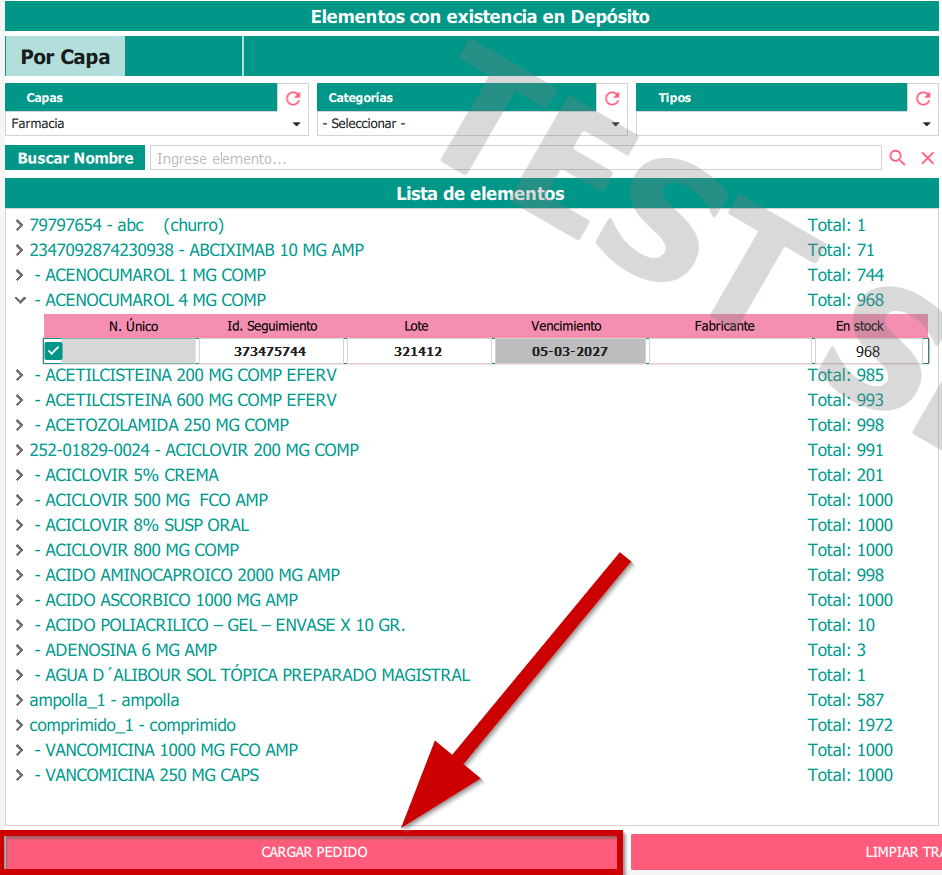Click Total: 201 for ACICLOVIR 5% CREMA

[846, 475]
